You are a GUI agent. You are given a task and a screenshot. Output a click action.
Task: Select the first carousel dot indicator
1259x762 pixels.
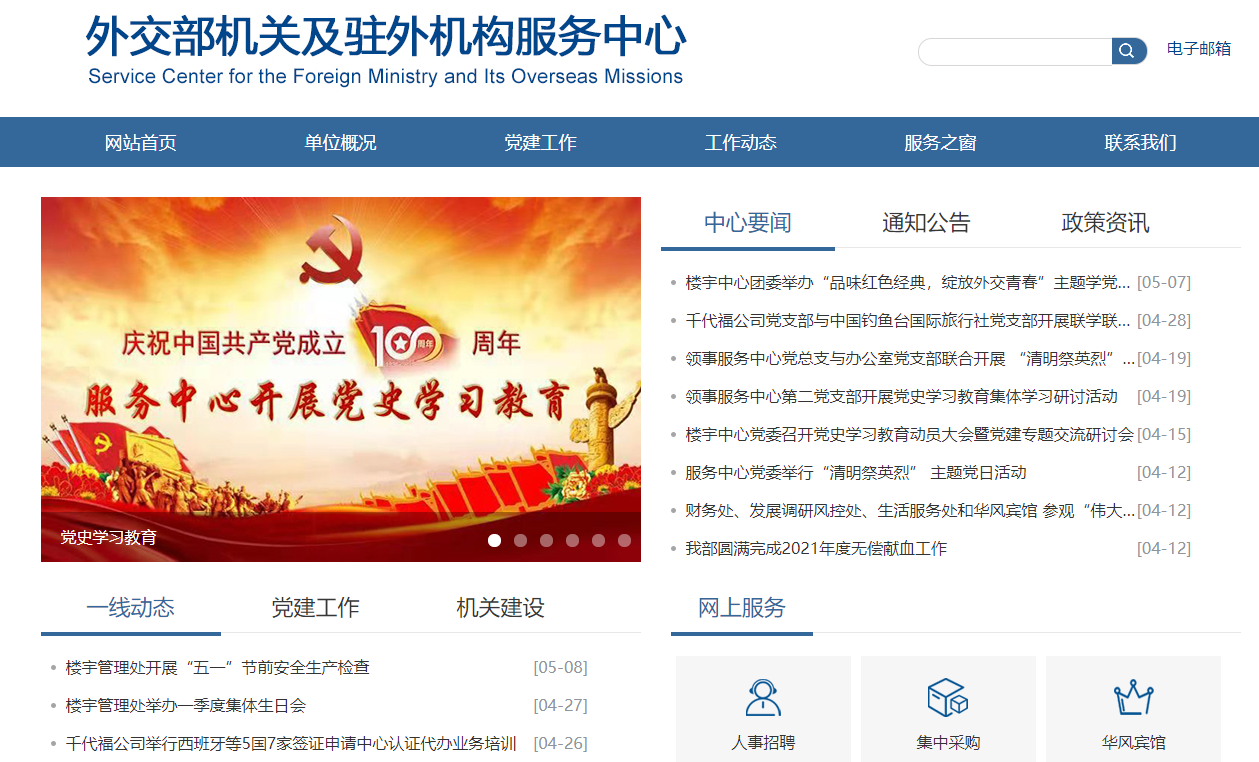494,540
